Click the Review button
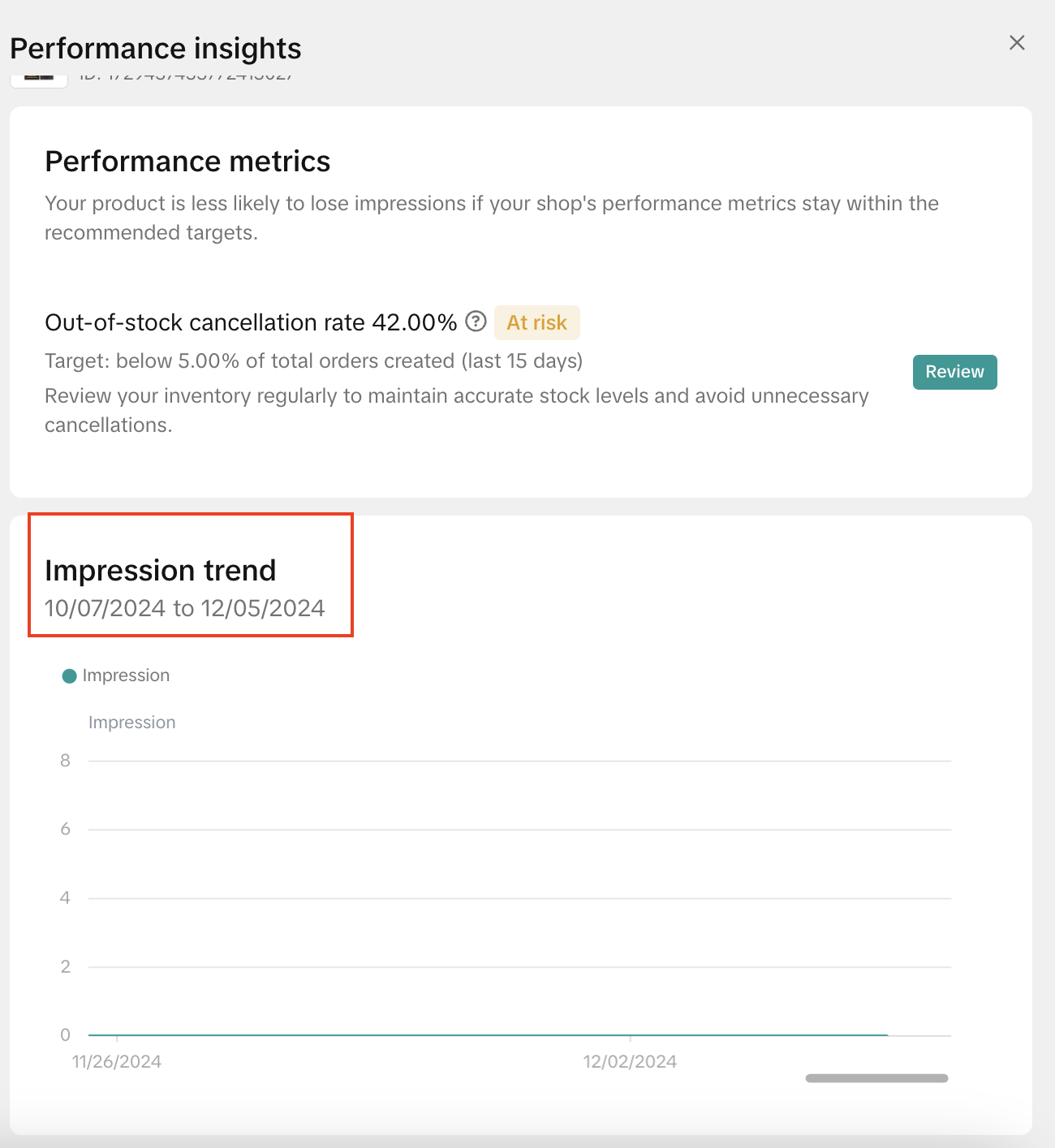 pos(954,372)
